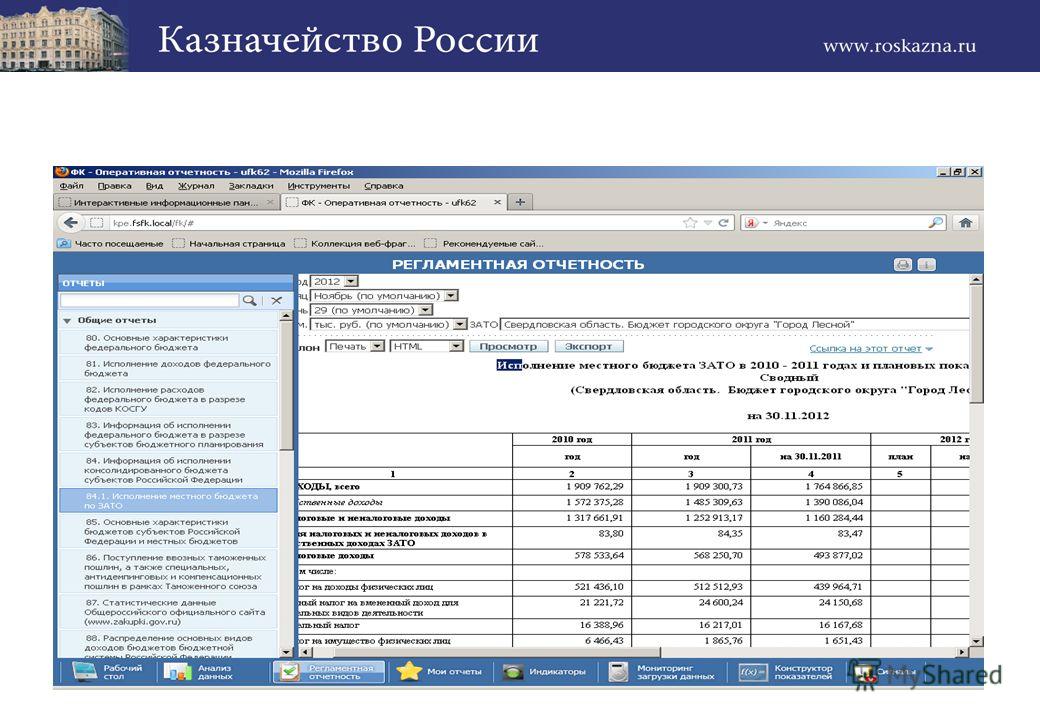Image resolution: width=1040 pixels, height=720 pixels.
Task: Open Анализ данных in the bottom bar
Action: pyautogui.click(x=198, y=672)
